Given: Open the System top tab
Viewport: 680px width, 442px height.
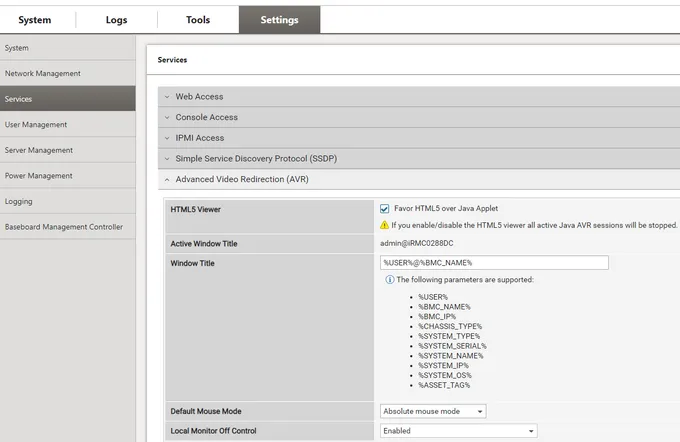Looking at the screenshot, I should click(x=35, y=20).
